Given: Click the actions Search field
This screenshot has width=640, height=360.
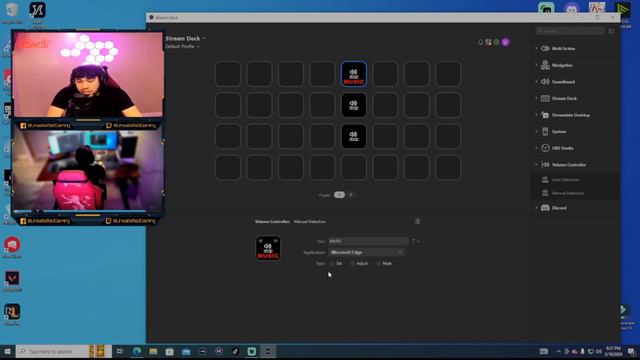Looking at the screenshot, I should pyautogui.click(x=570, y=31).
